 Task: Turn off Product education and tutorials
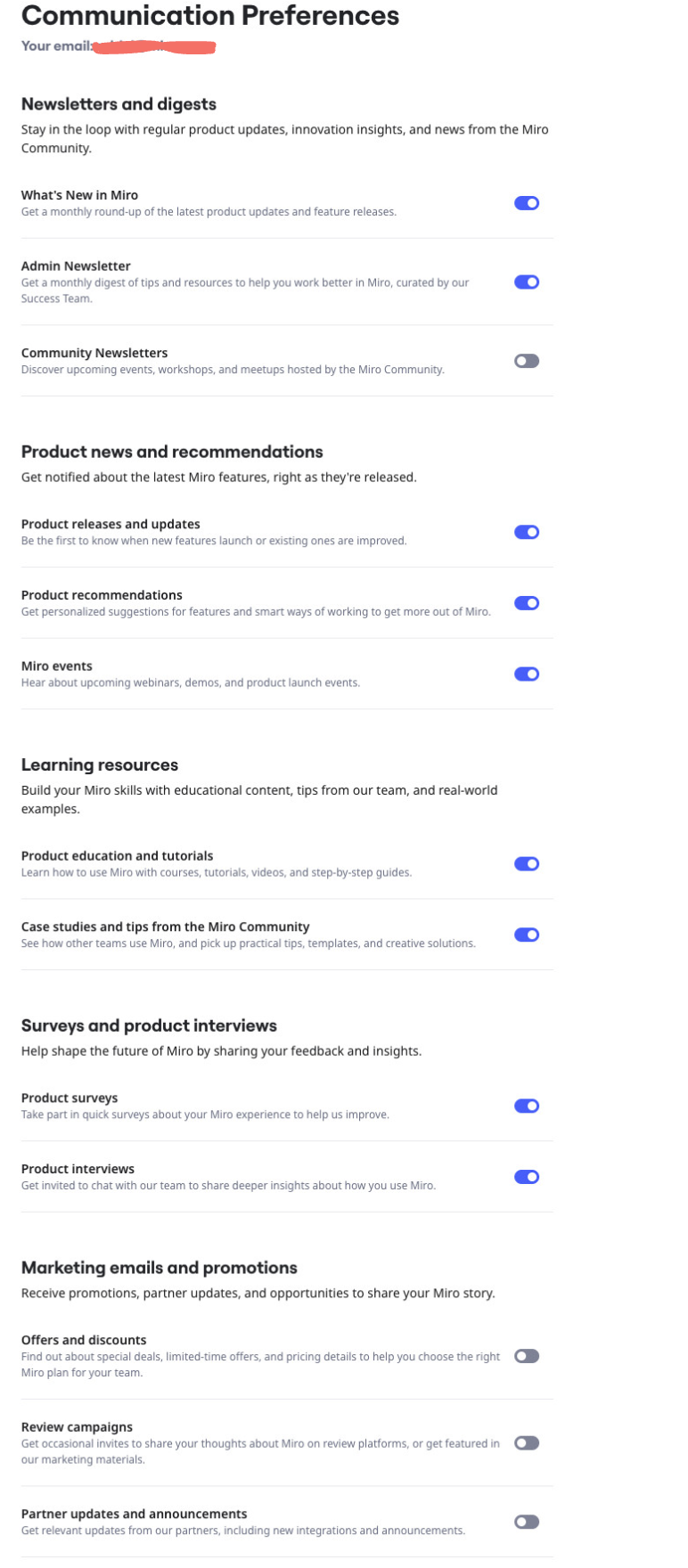click(x=526, y=863)
